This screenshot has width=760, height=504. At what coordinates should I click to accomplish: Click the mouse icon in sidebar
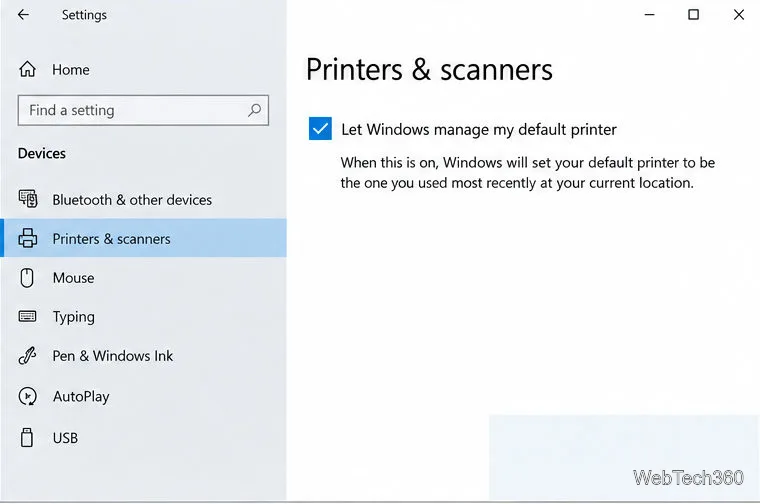point(27,278)
